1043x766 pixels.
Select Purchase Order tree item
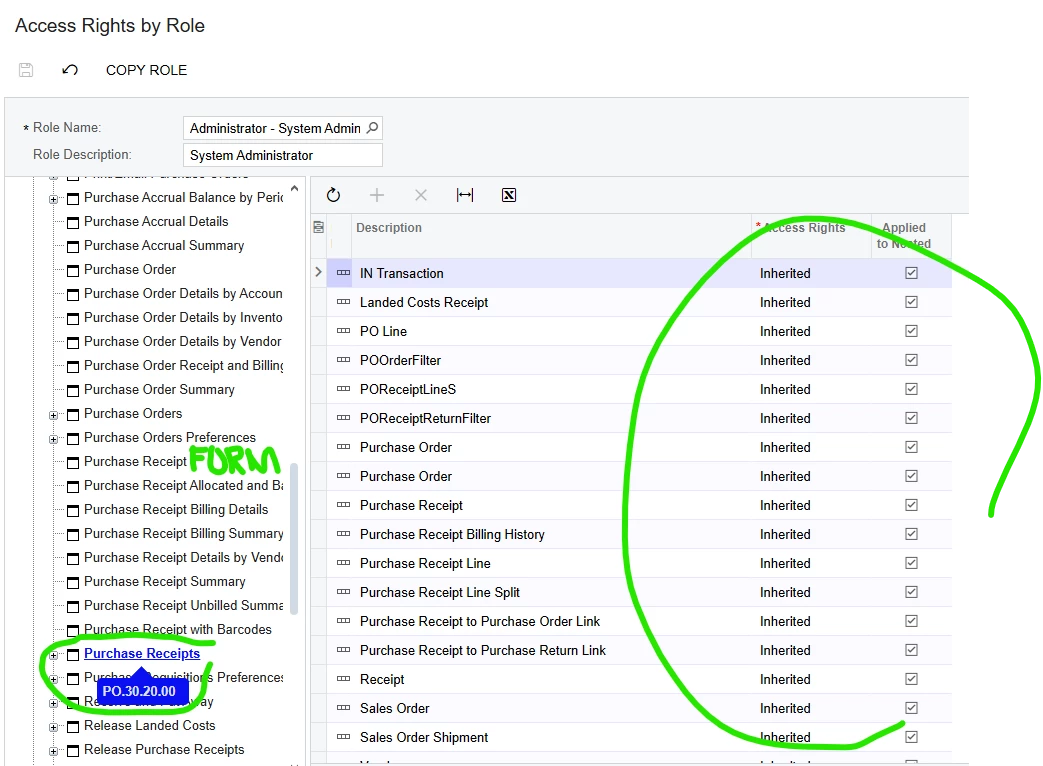point(130,269)
